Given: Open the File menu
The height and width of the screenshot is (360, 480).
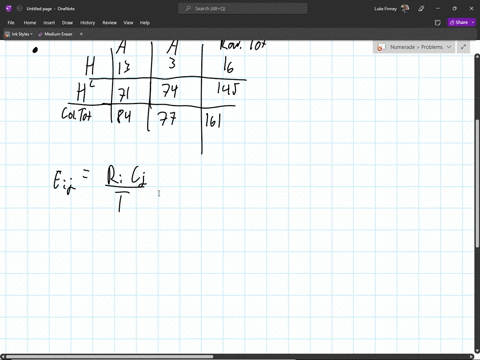Looking at the screenshot, I should pos(11,23).
